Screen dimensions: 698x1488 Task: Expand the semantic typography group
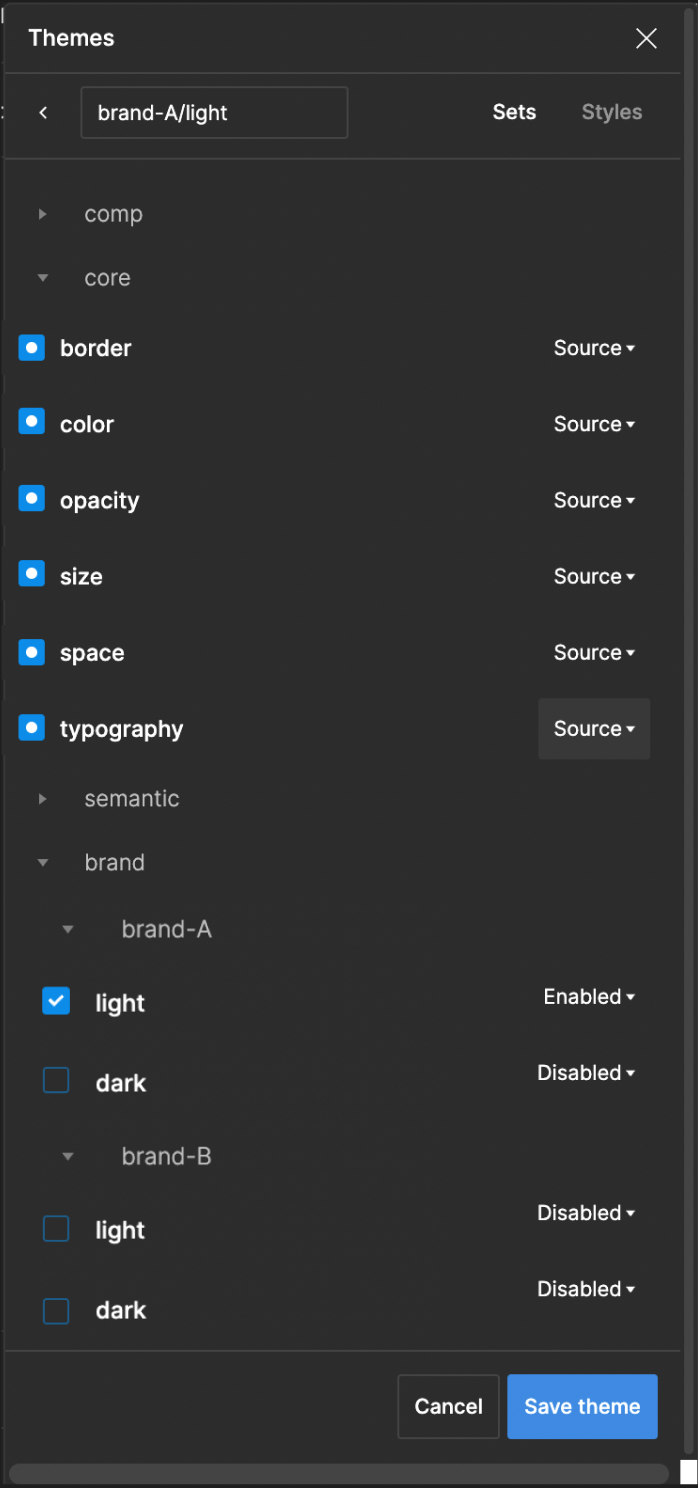click(x=43, y=798)
